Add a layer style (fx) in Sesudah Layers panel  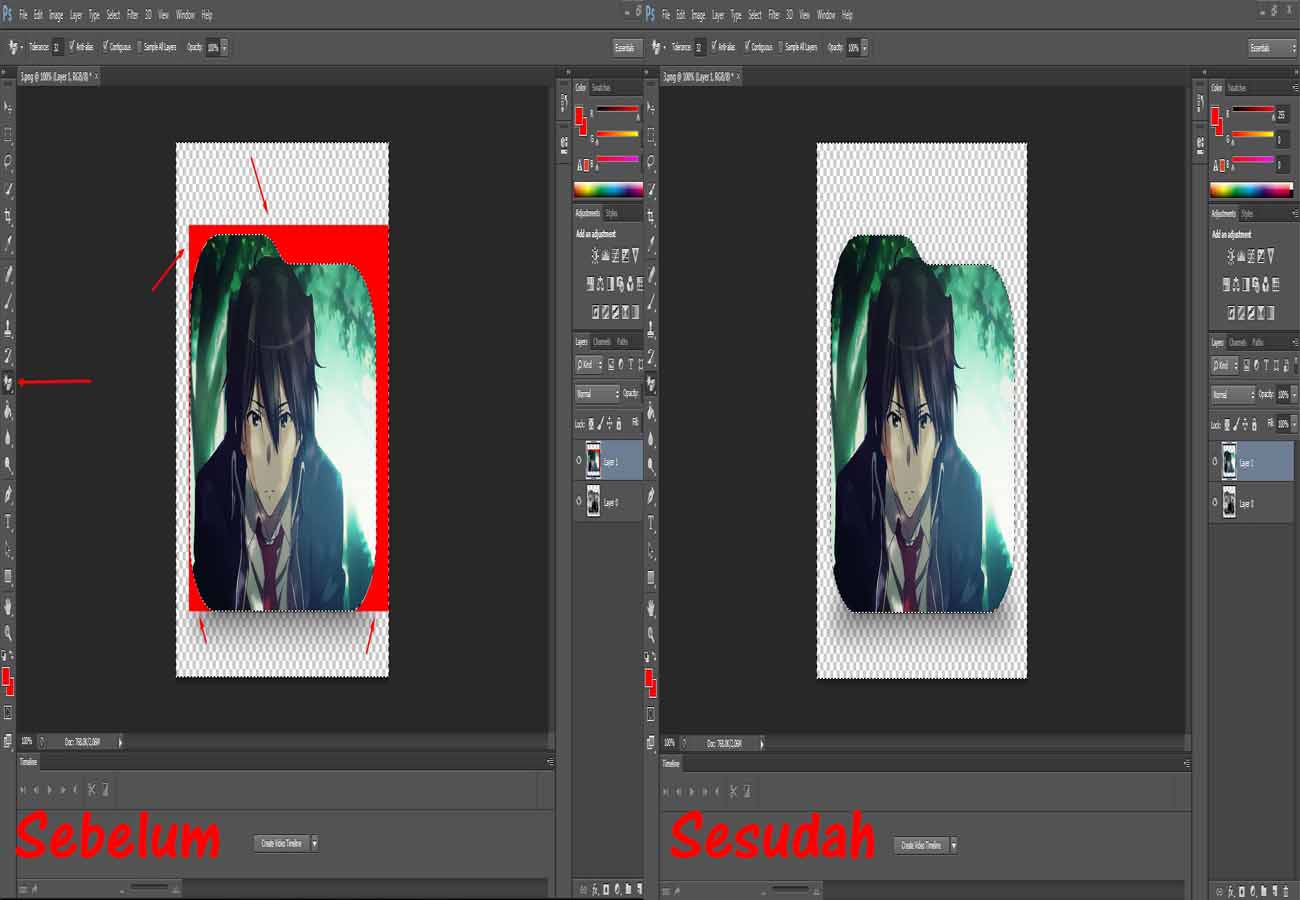coord(1231,889)
